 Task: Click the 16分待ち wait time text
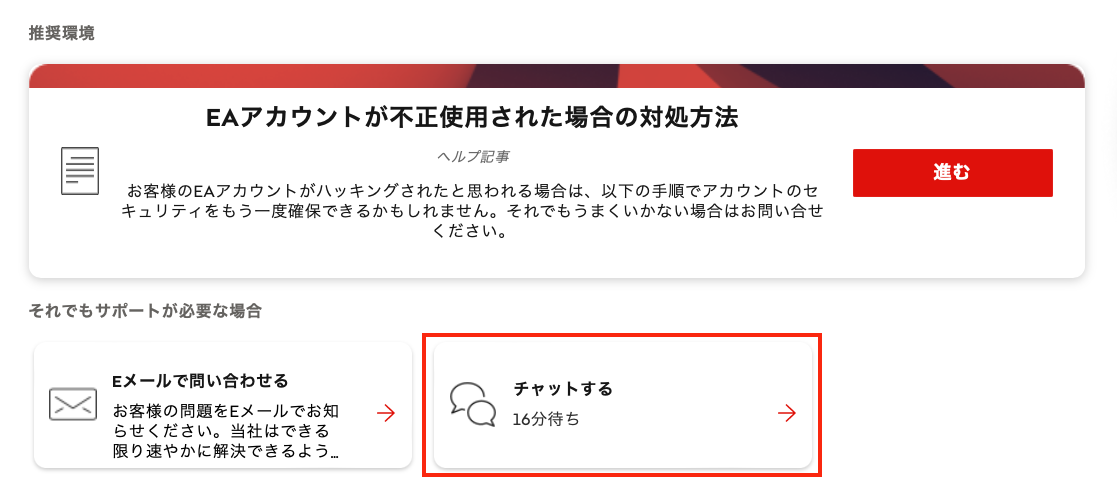pyautogui.click(x=546, y=419)
